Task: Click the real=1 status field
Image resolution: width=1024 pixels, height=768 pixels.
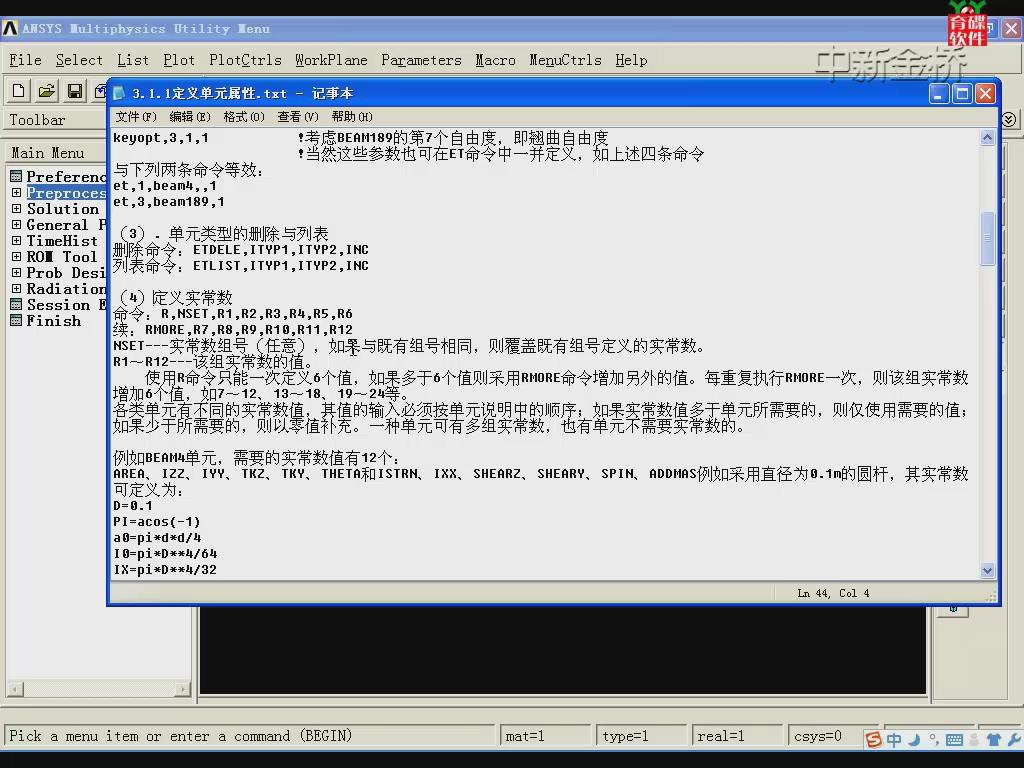Action: 737,736
